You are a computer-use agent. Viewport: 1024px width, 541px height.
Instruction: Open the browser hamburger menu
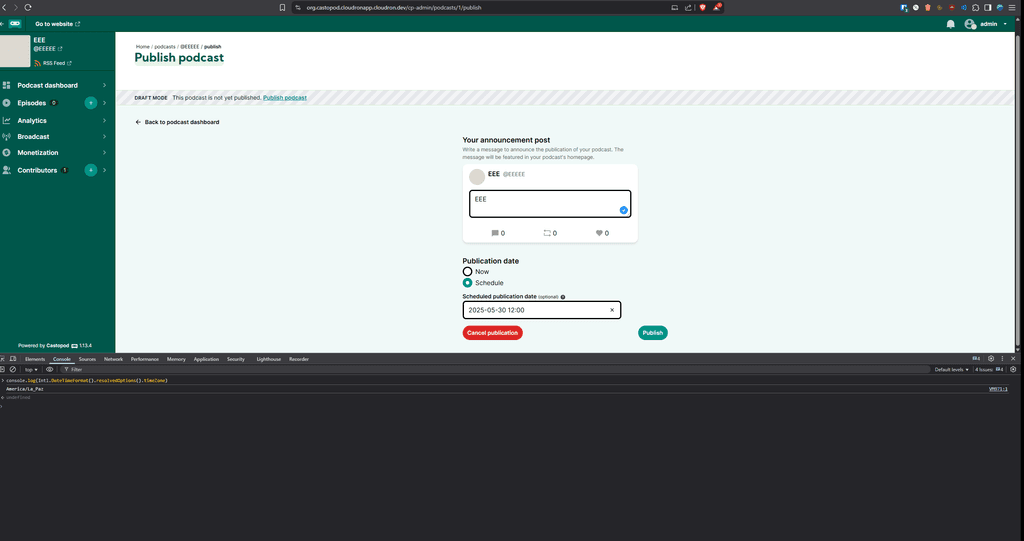[1012, 7]
